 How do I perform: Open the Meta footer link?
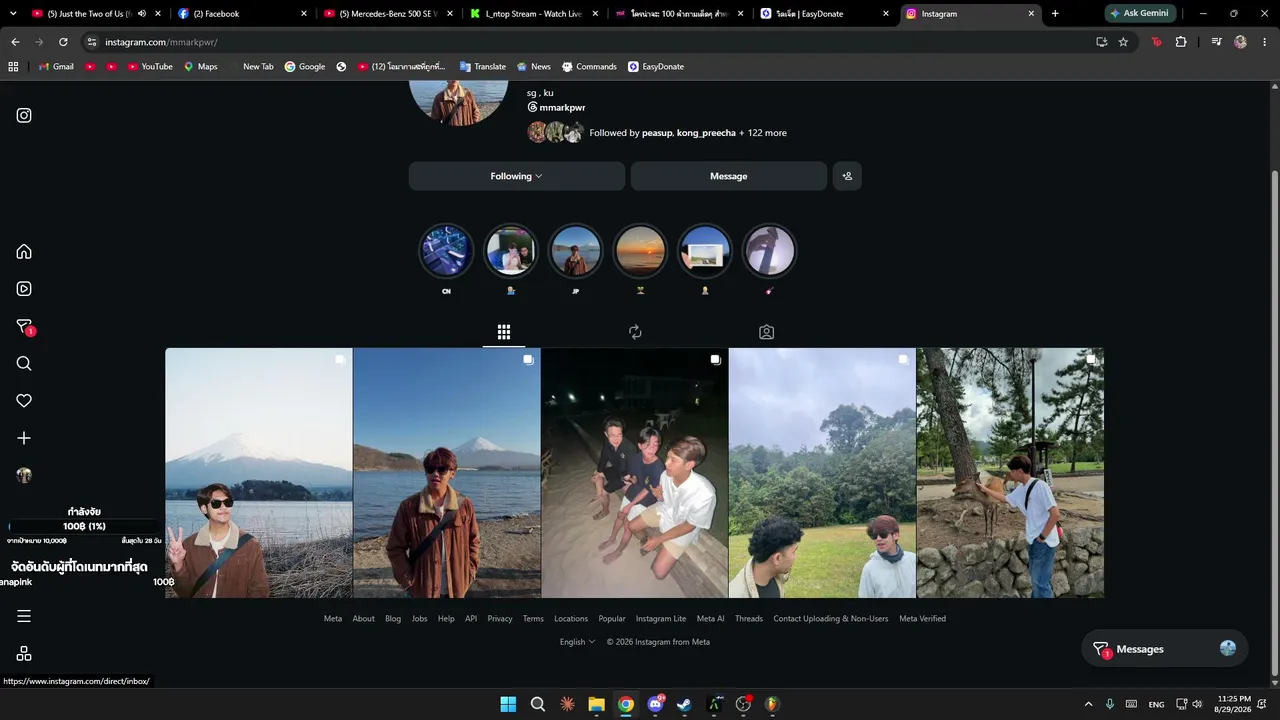(x=333, y=618)
